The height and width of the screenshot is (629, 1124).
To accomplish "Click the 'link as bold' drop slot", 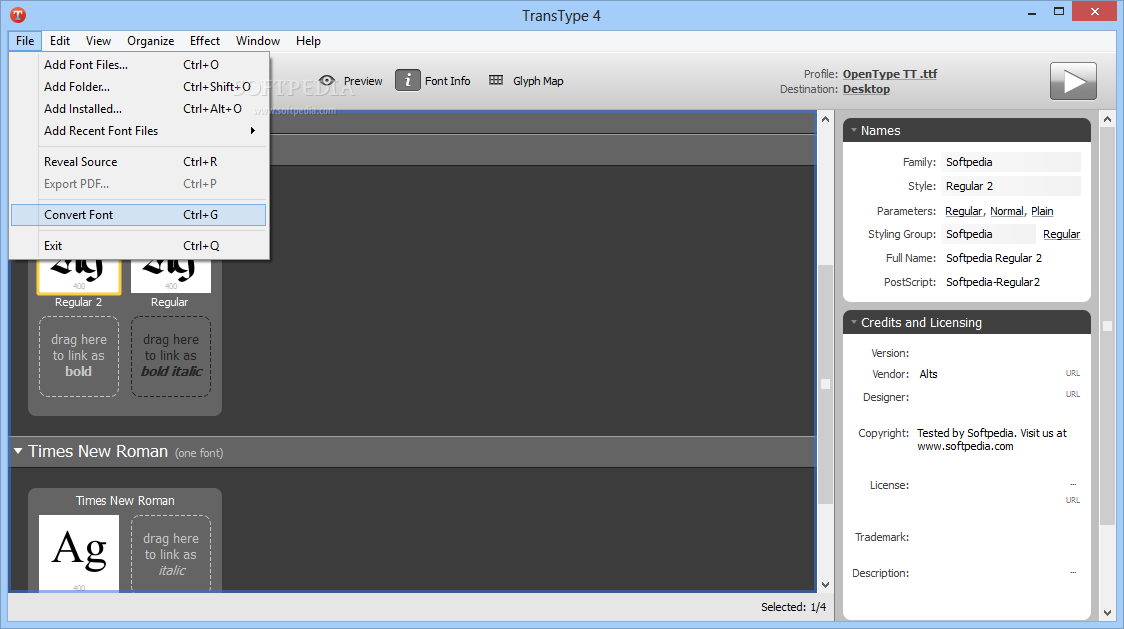I will click(x=79, y=356).
